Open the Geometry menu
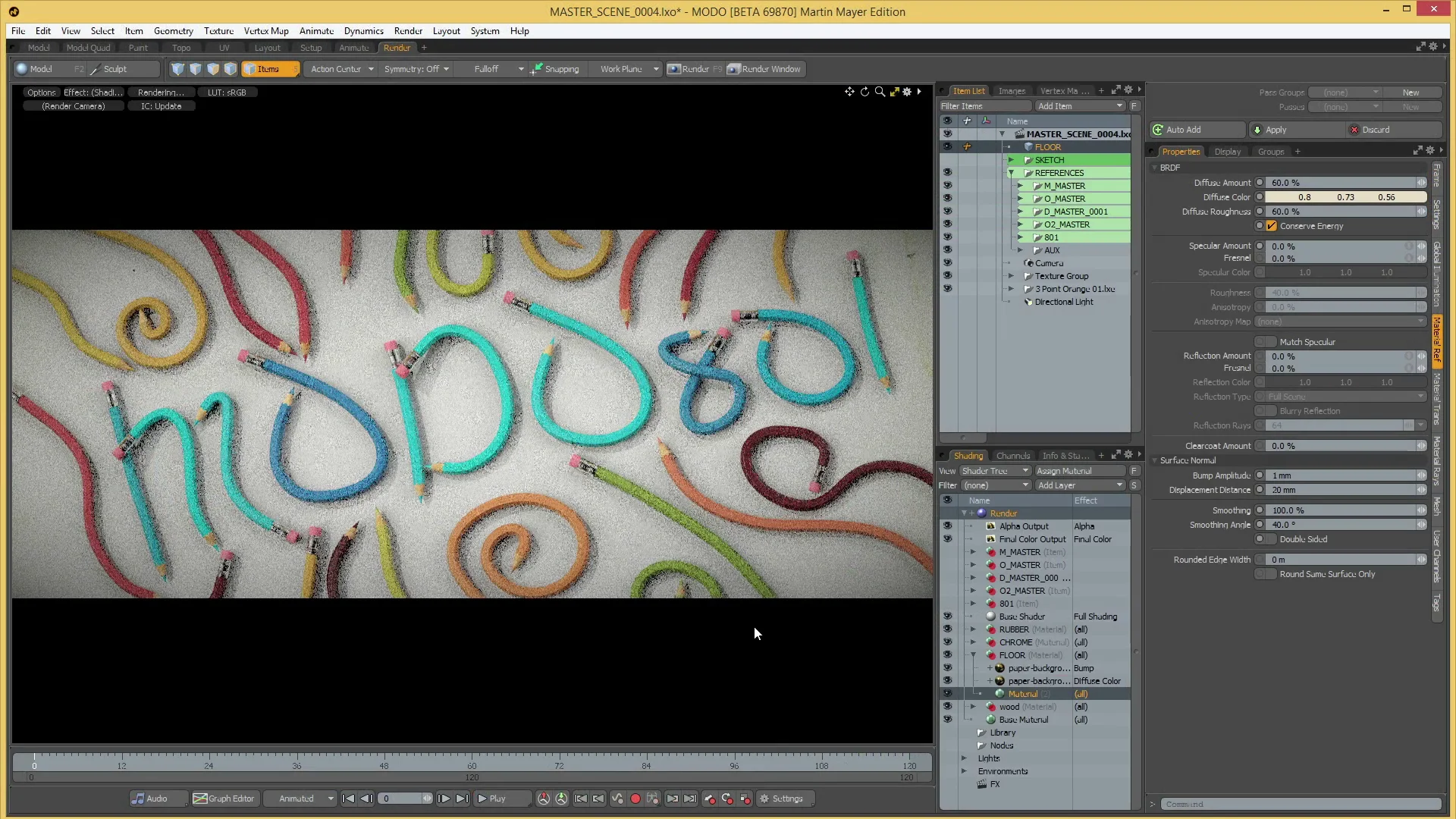Image resolution: width=1456 pixels, height=819 pixels. 173,31
